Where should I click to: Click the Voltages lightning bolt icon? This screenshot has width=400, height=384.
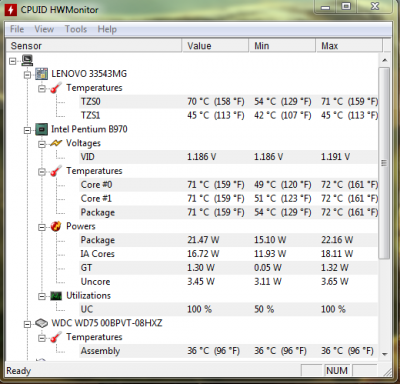(x=56, y=143)
